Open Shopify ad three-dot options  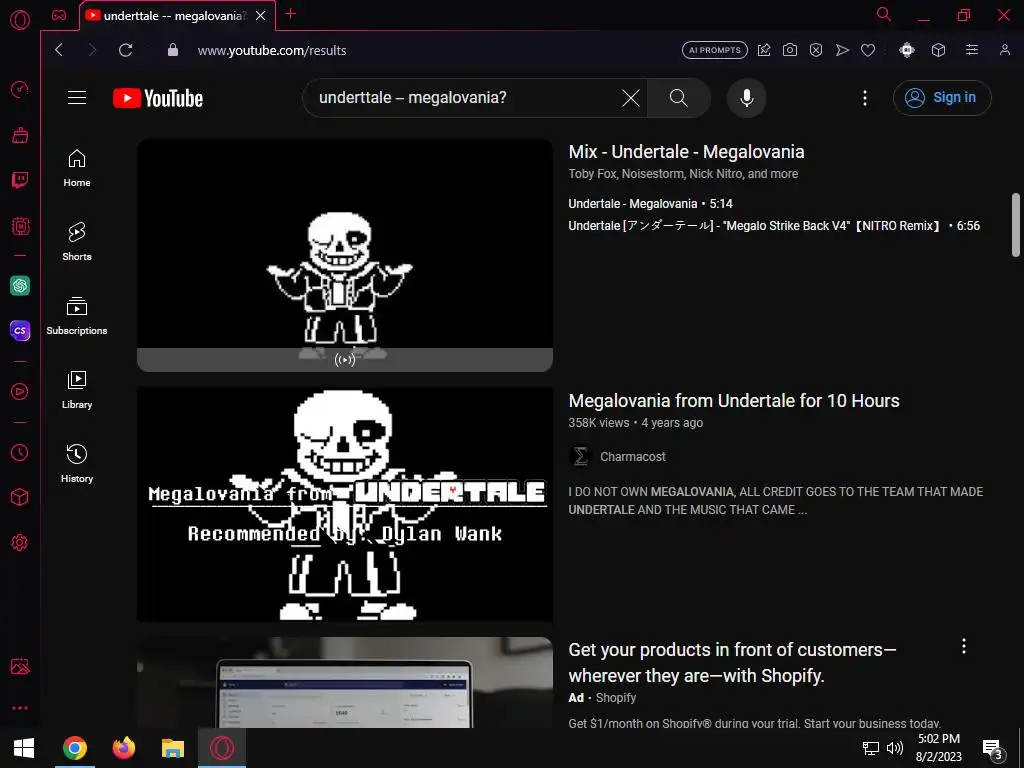963,647
